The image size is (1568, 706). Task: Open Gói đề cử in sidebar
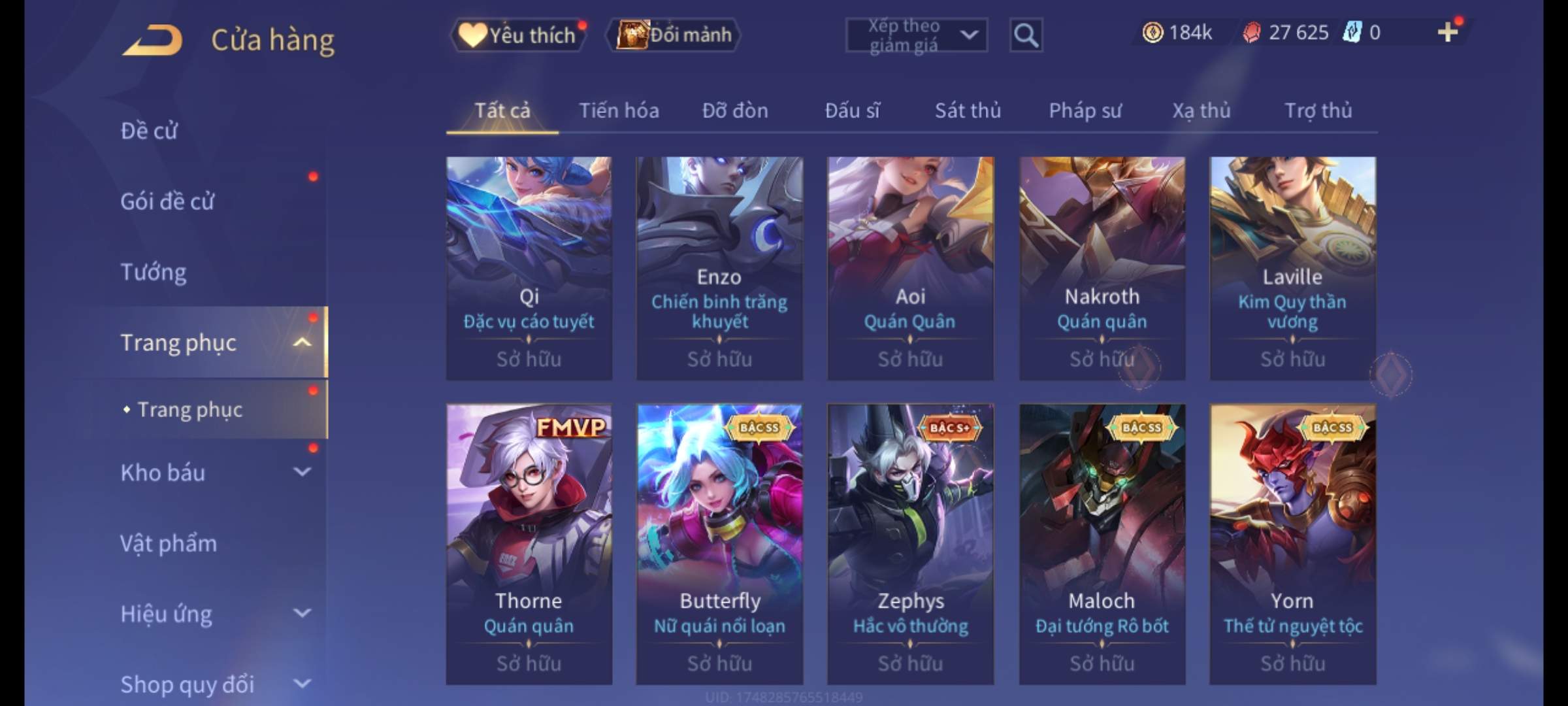(167, 201)
